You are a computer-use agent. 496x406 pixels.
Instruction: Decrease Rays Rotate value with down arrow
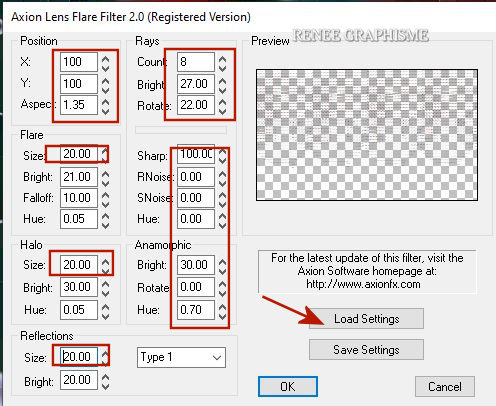point(222,111)
